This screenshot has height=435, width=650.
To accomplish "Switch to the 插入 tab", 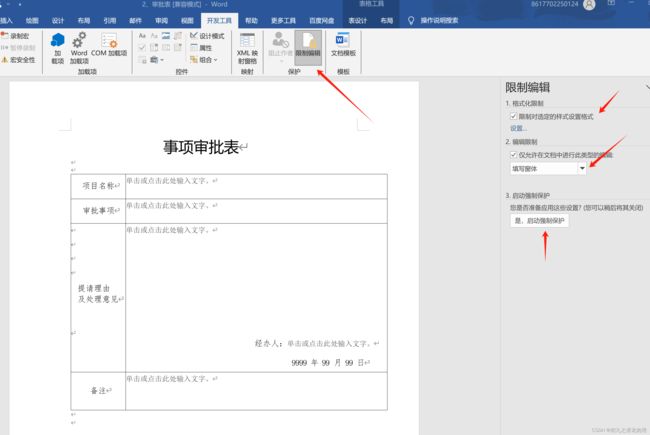I will pyautogui.click(x=7, y=20).
